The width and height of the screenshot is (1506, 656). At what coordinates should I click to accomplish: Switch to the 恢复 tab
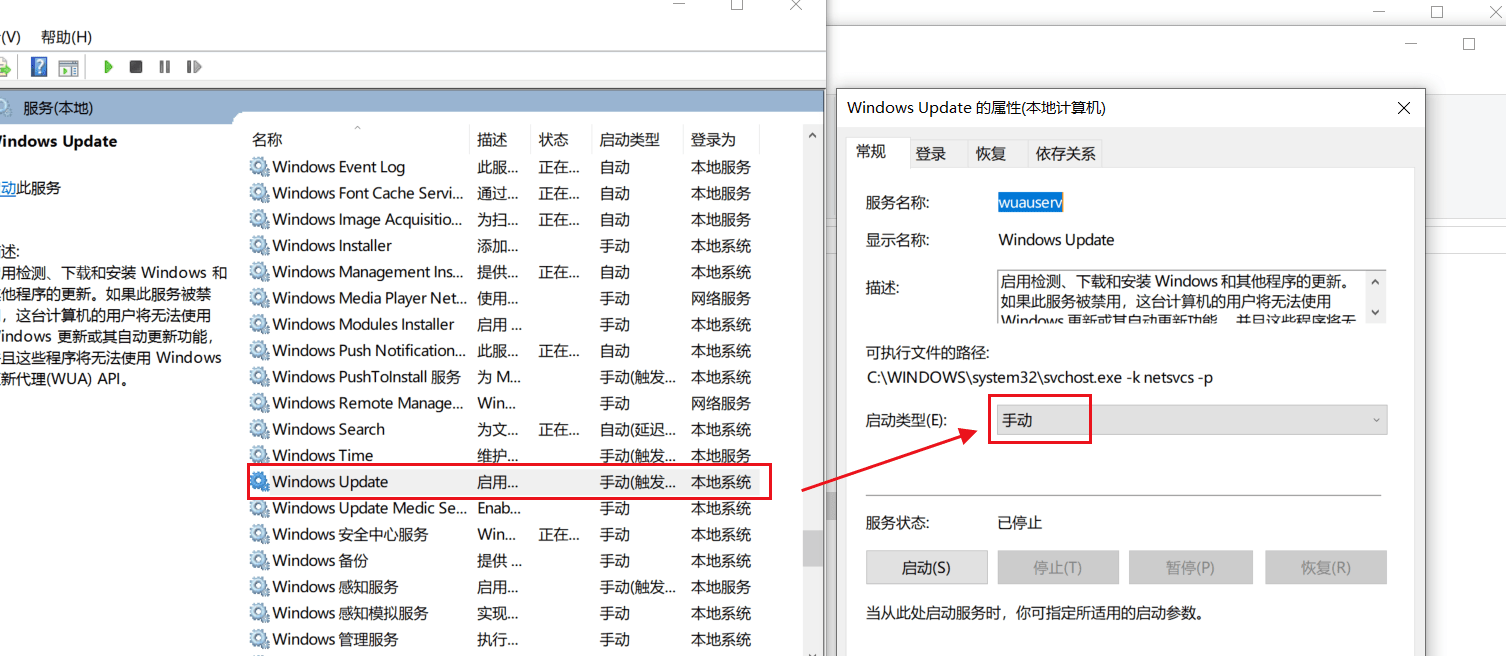click(x=990, y=154)
